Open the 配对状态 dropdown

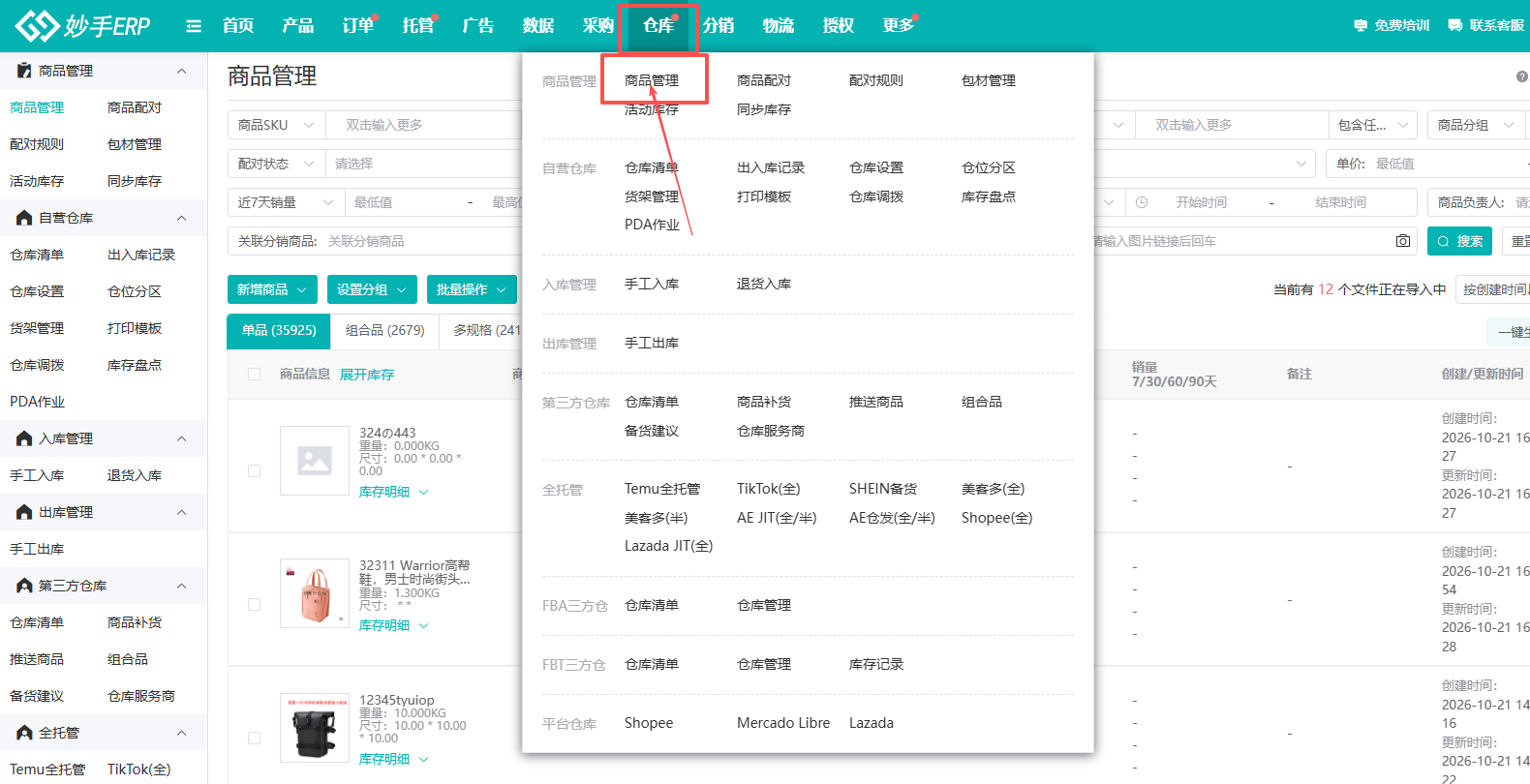click(276, 164)
